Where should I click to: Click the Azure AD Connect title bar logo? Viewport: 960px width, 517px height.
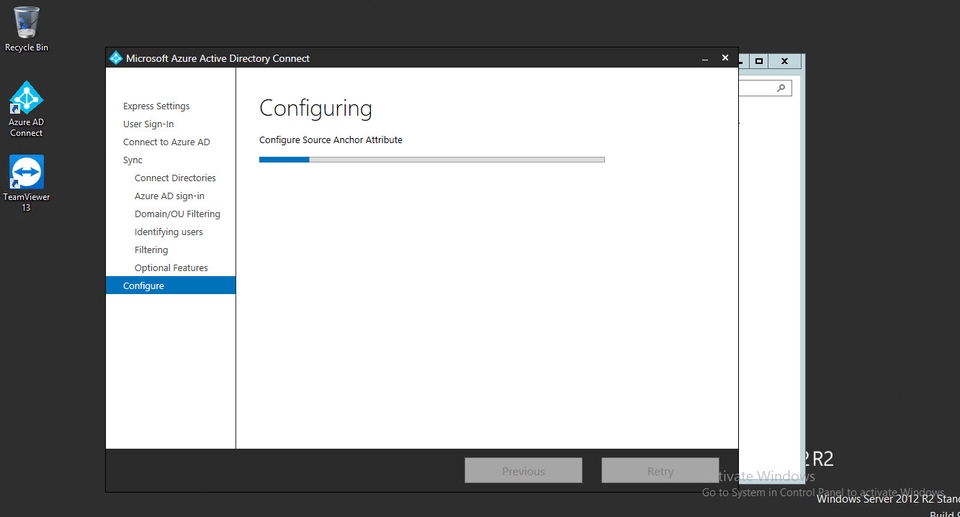tap(116, 58)
